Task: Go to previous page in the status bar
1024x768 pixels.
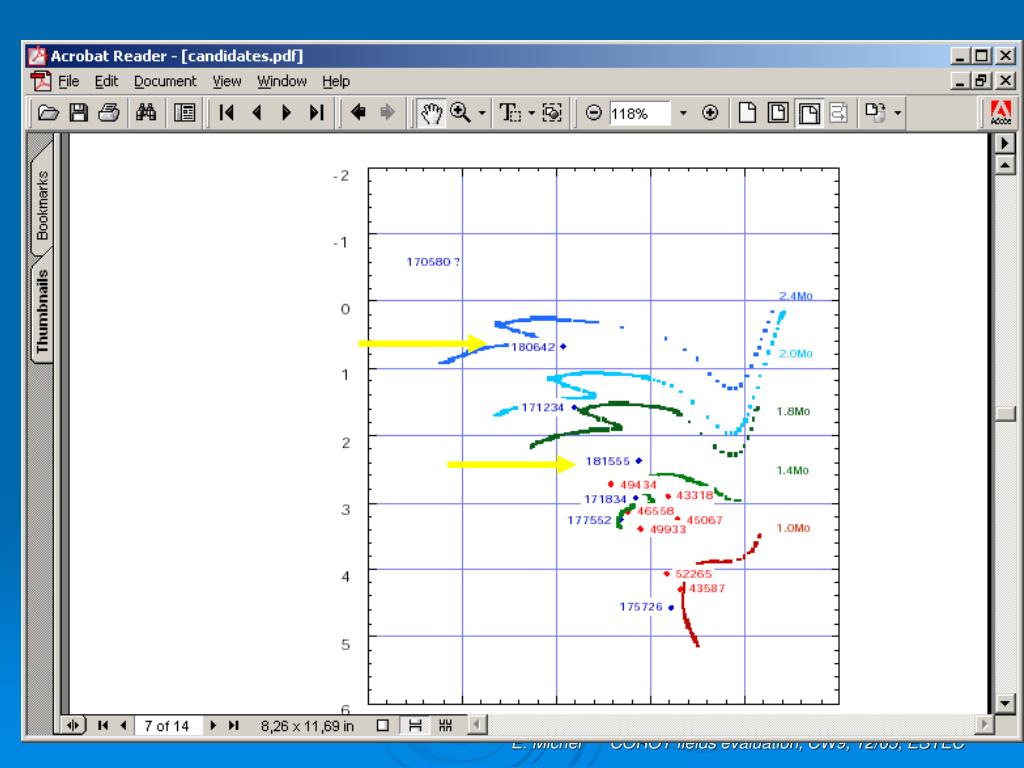Action: [x=123, y=726]
